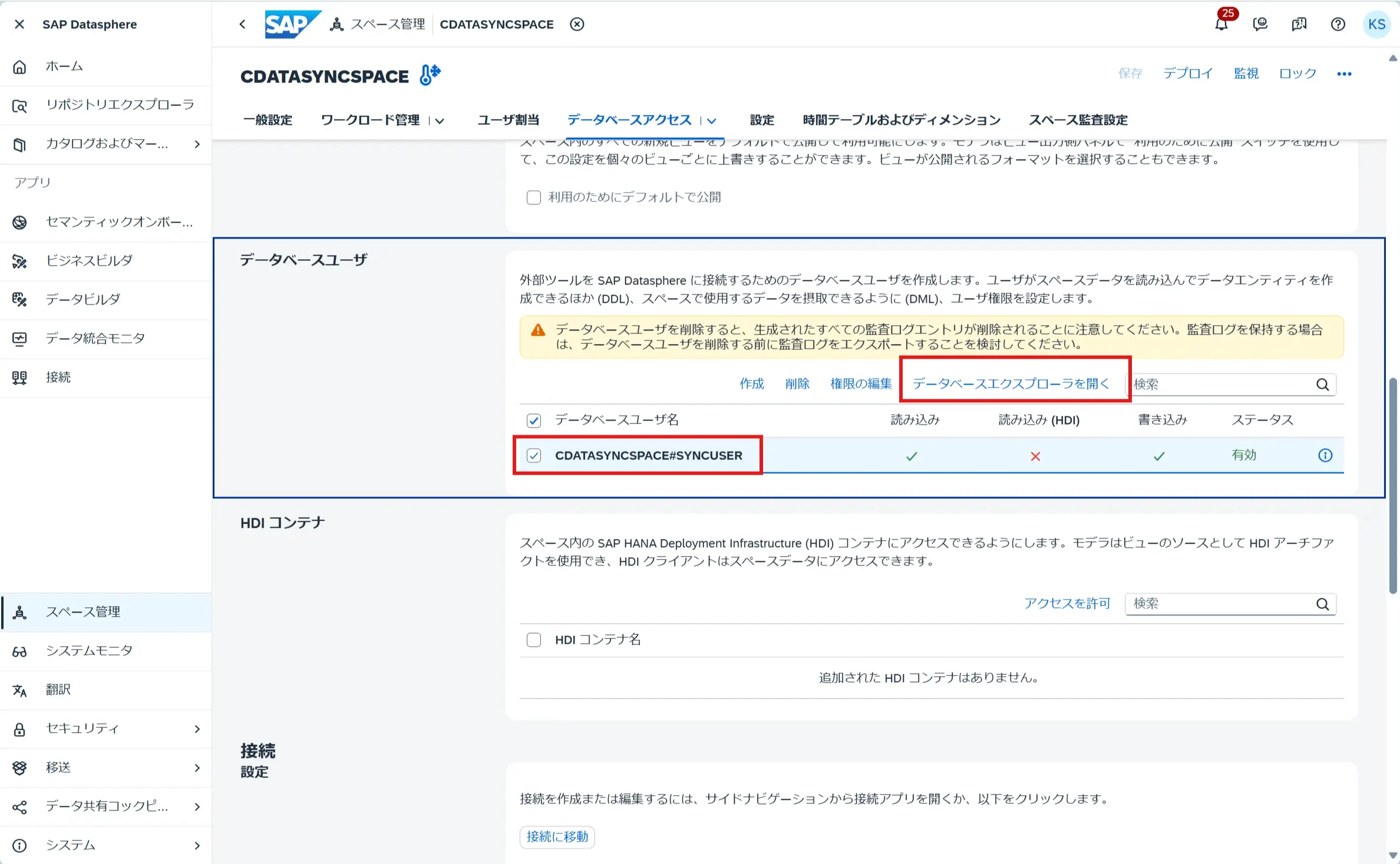
Task: Open the スペース監査設定 tab
Action: click(x=1078, y=120)
